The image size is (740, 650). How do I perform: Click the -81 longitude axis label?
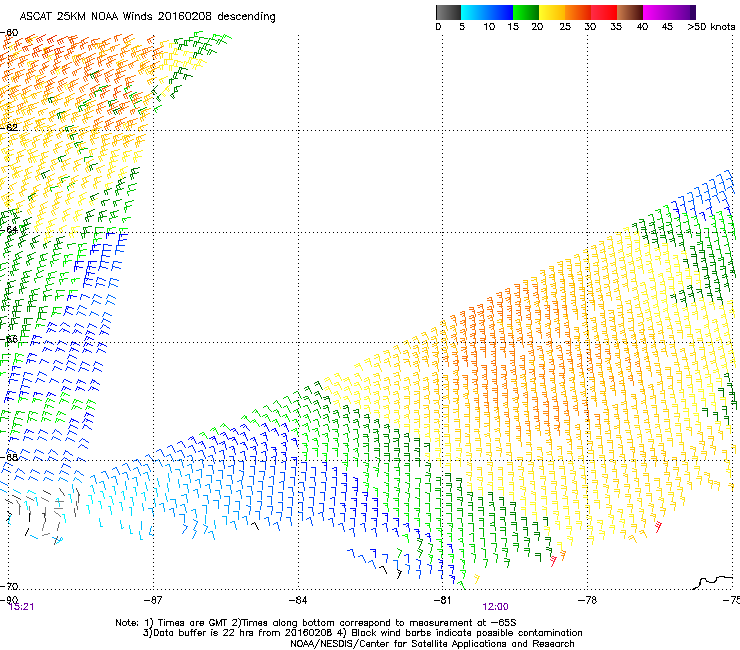tap(443, 600)
